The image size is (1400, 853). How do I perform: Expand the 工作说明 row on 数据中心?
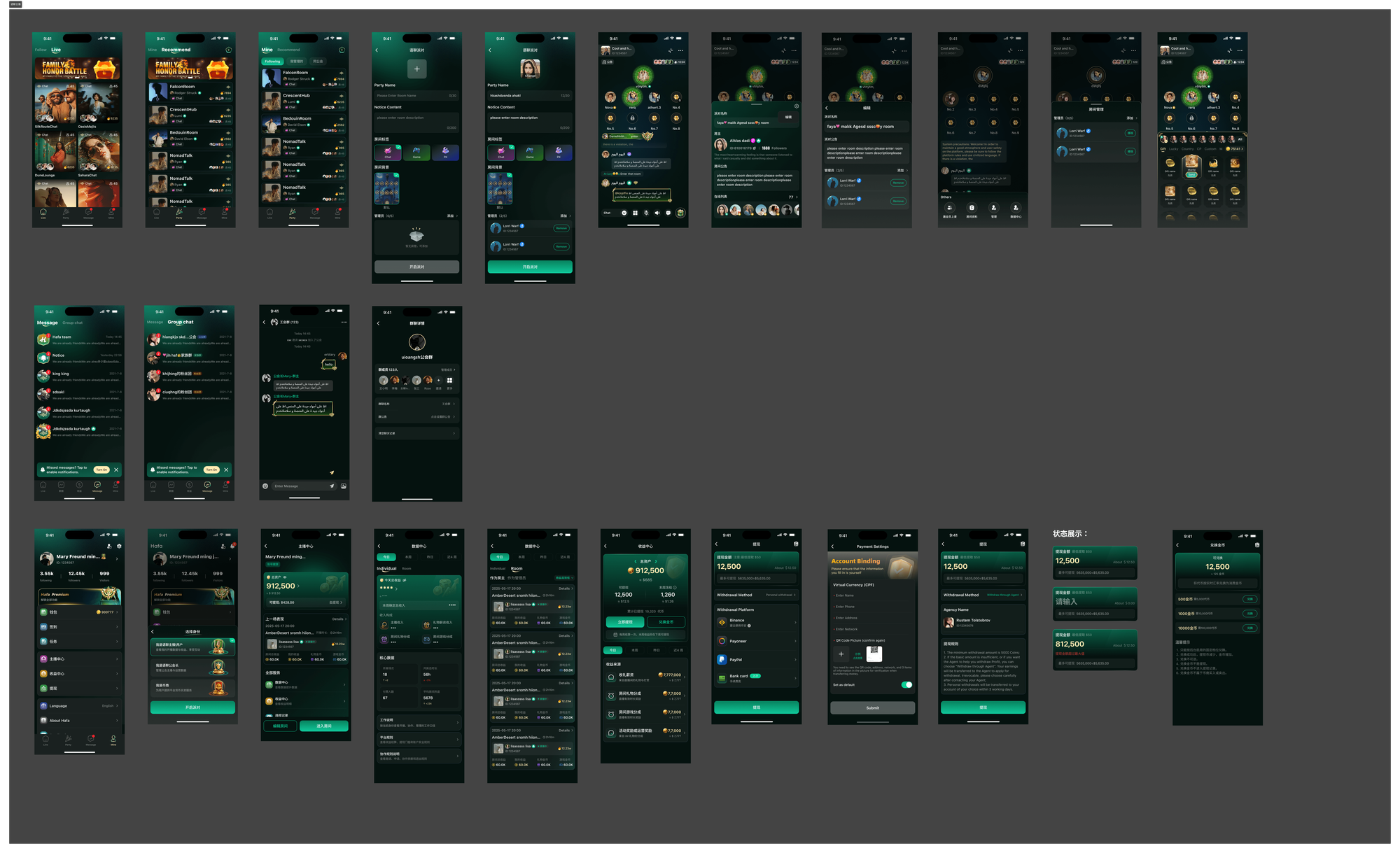click(x=419, y=722)
